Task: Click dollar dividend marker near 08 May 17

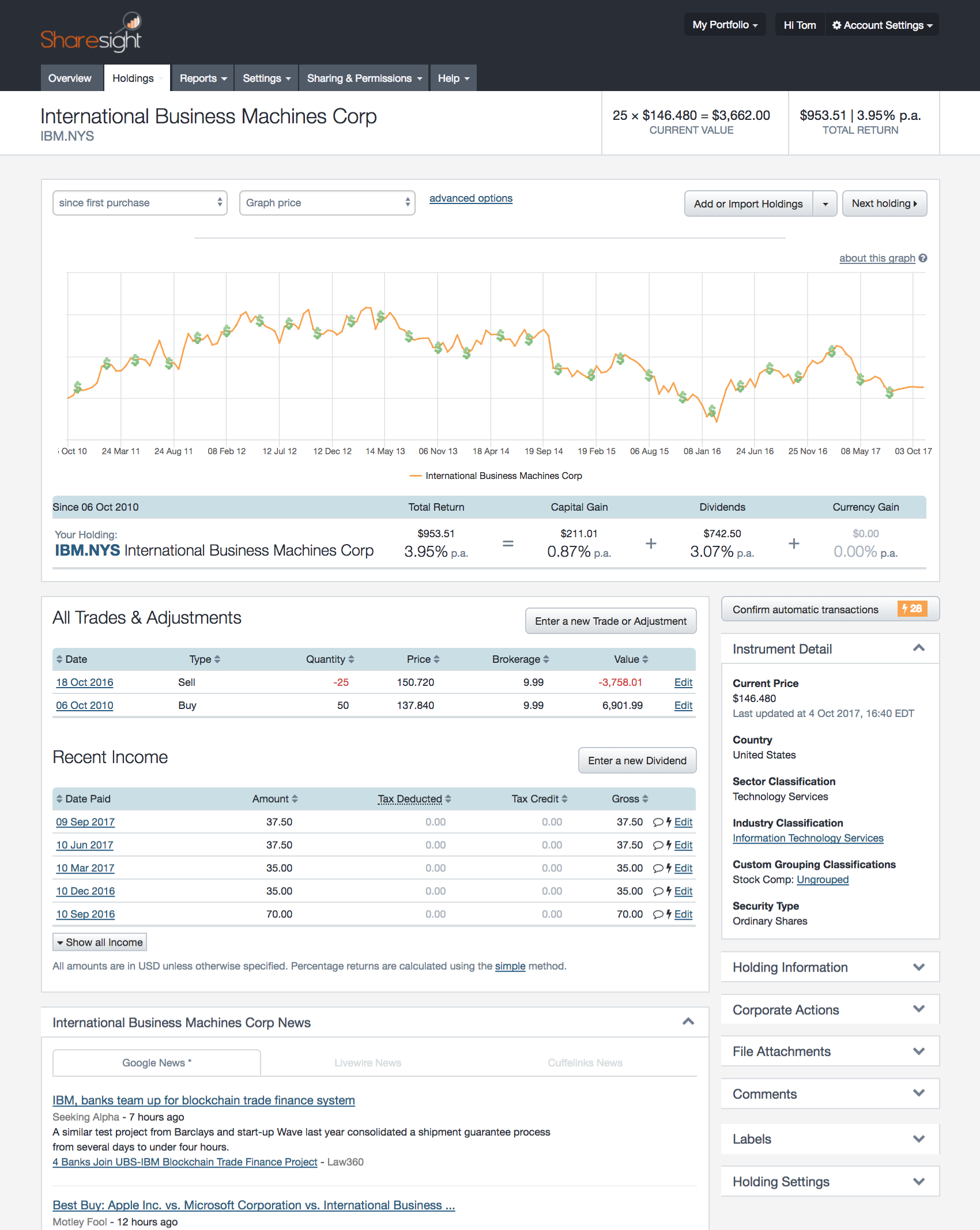Action: click(860, 379)
